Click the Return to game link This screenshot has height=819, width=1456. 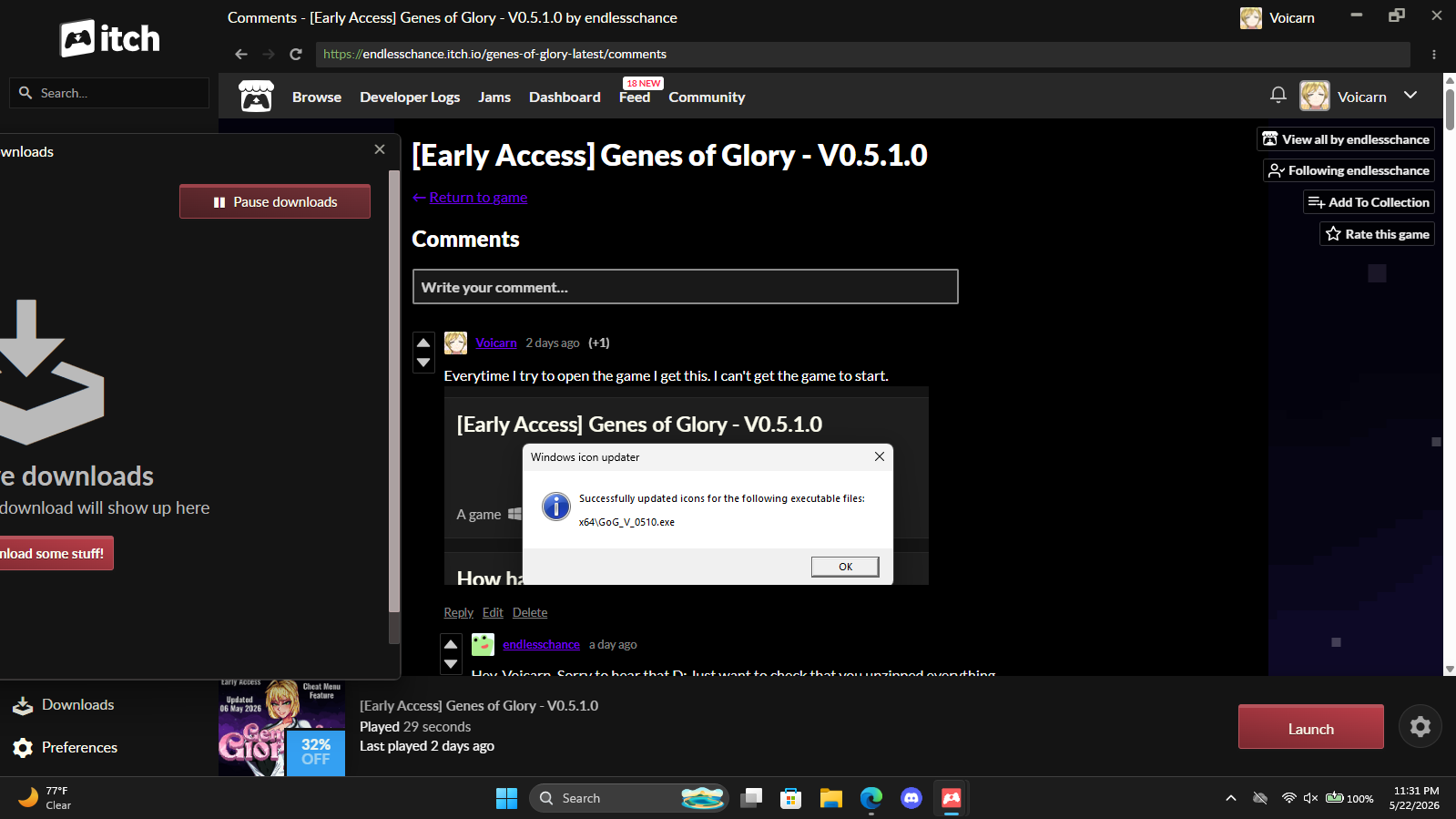click(478, 197)
